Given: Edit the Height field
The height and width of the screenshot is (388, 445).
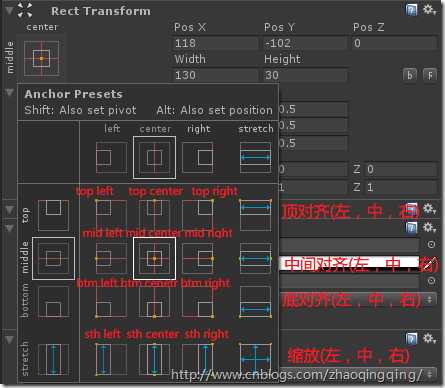Looking at the screenshot, I should click(x=305, y=75).
